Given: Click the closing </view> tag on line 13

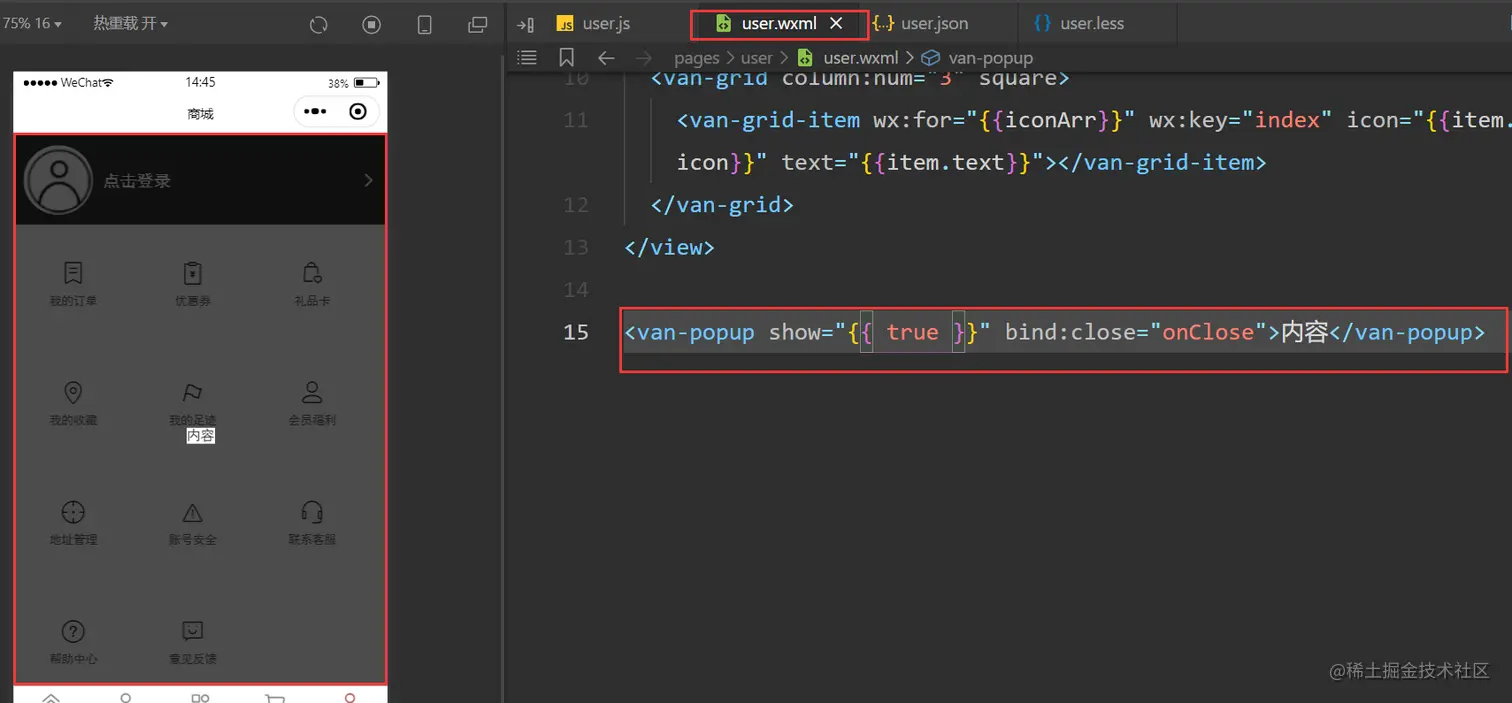Looking at the screenshot, I should [x=669, y=247].
